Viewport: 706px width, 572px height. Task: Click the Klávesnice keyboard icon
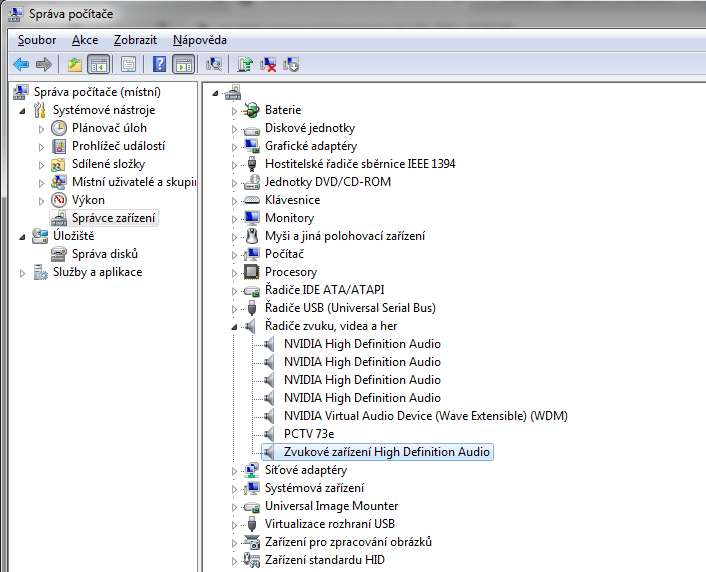click(x=251, y=200)
